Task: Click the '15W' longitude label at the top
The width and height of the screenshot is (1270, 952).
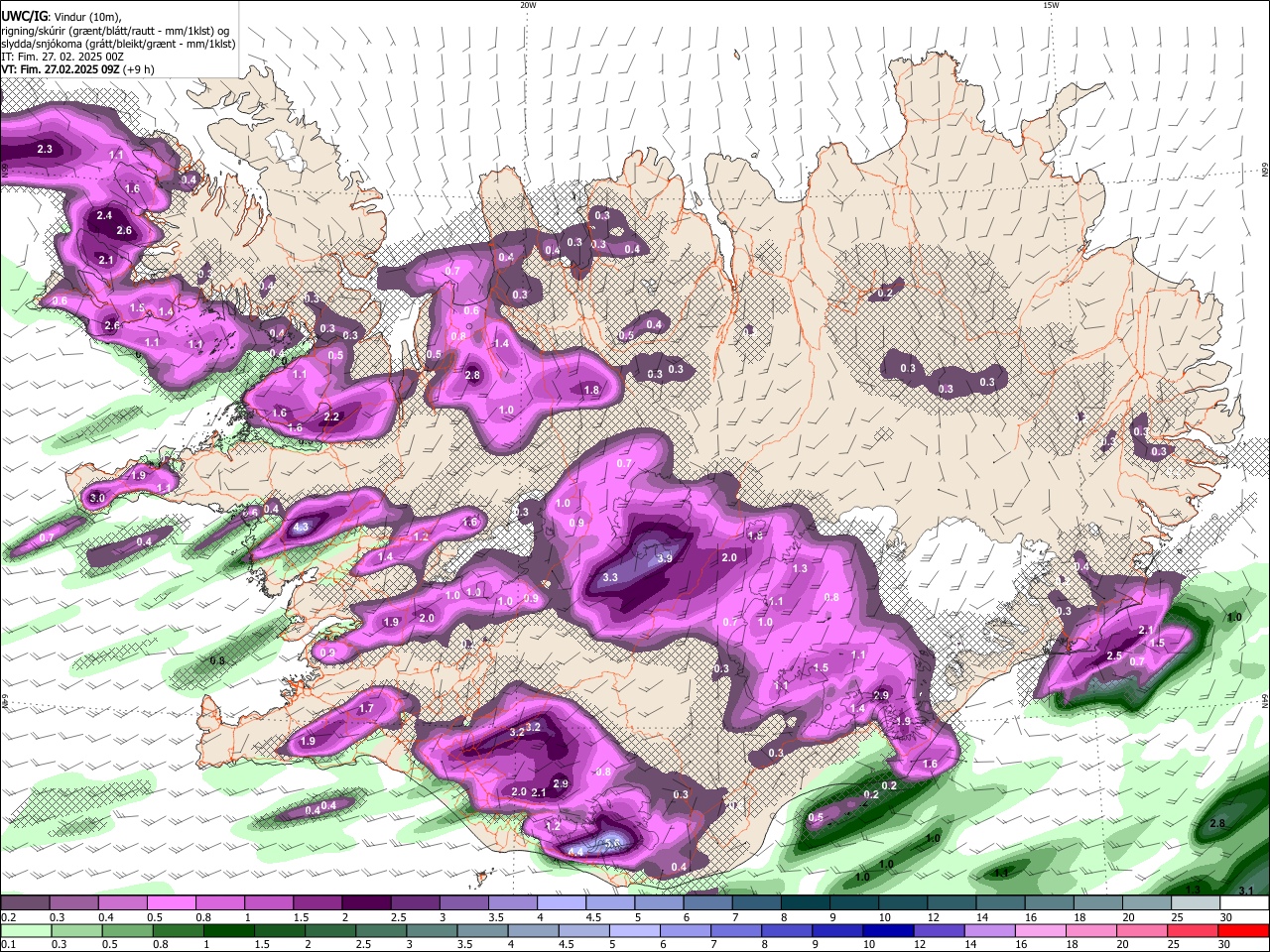Action: (1051, 5)
